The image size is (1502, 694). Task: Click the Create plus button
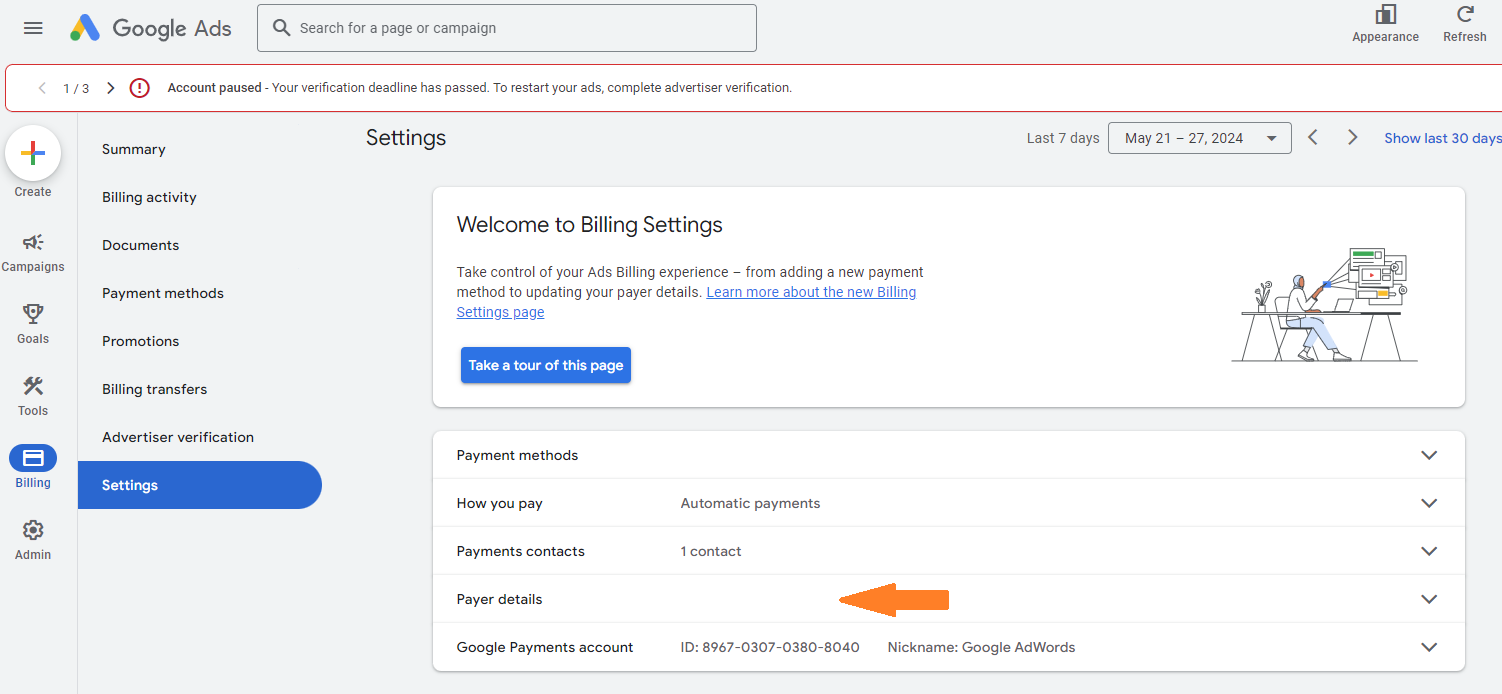click(33, 153)
